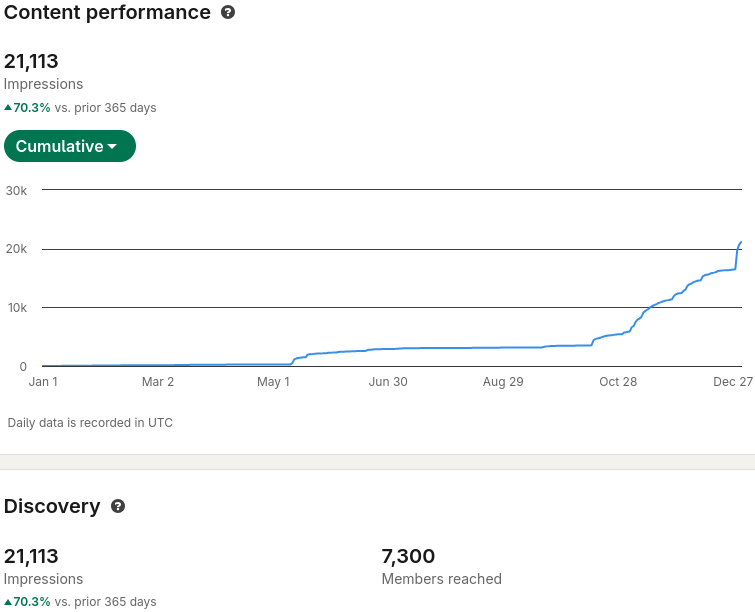Click green up-arrow icon under Content performance impressions
The height and width of the screenshot is (612, 755).
[x=8, y=108]
